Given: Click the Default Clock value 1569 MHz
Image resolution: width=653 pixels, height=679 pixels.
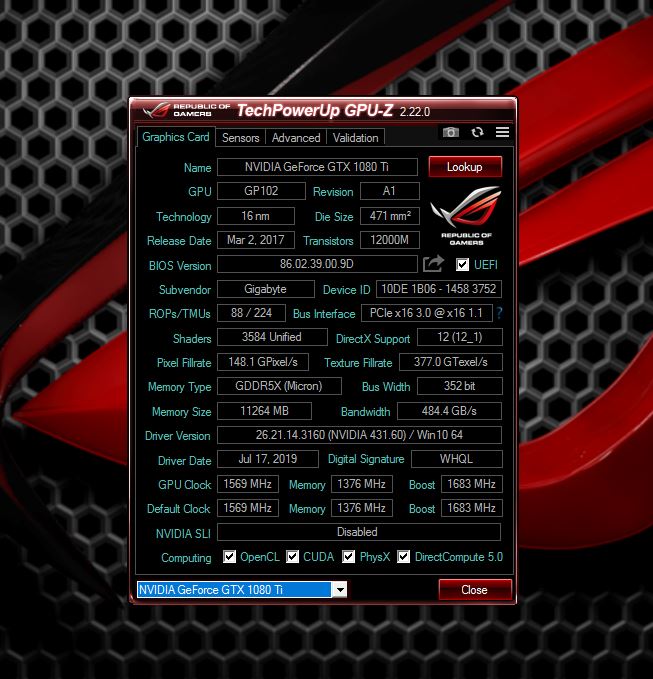Looking at the screenshot, I should (248, 508).
